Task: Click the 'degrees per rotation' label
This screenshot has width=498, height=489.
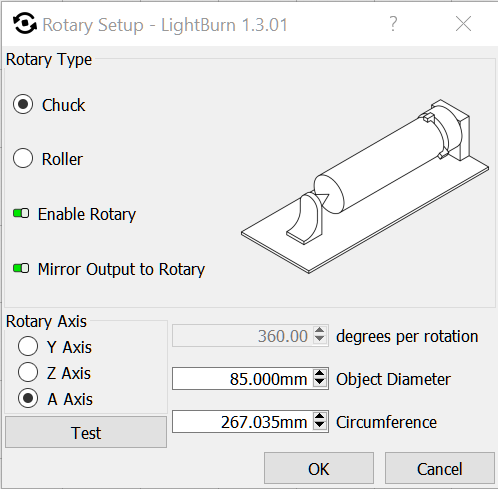Action: (x=407, y=336)
